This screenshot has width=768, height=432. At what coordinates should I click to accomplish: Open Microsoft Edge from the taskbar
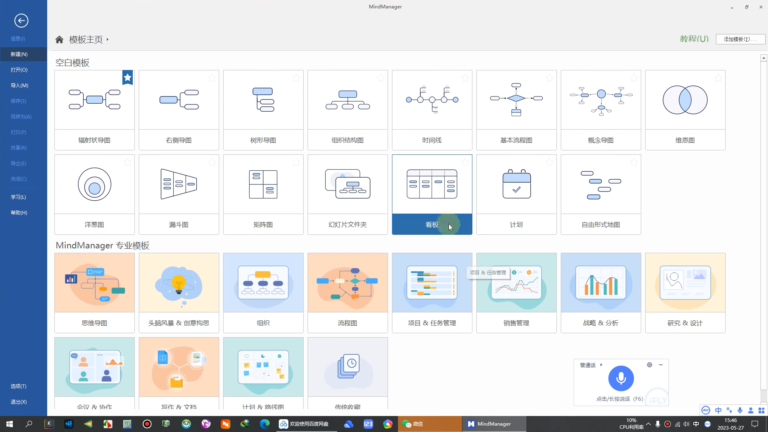pyautogui.click(x=265, y=424)
